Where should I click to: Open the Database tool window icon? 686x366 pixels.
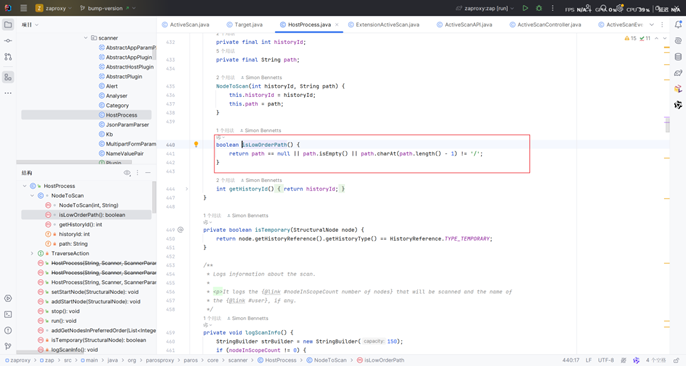[x=678, y=57]
